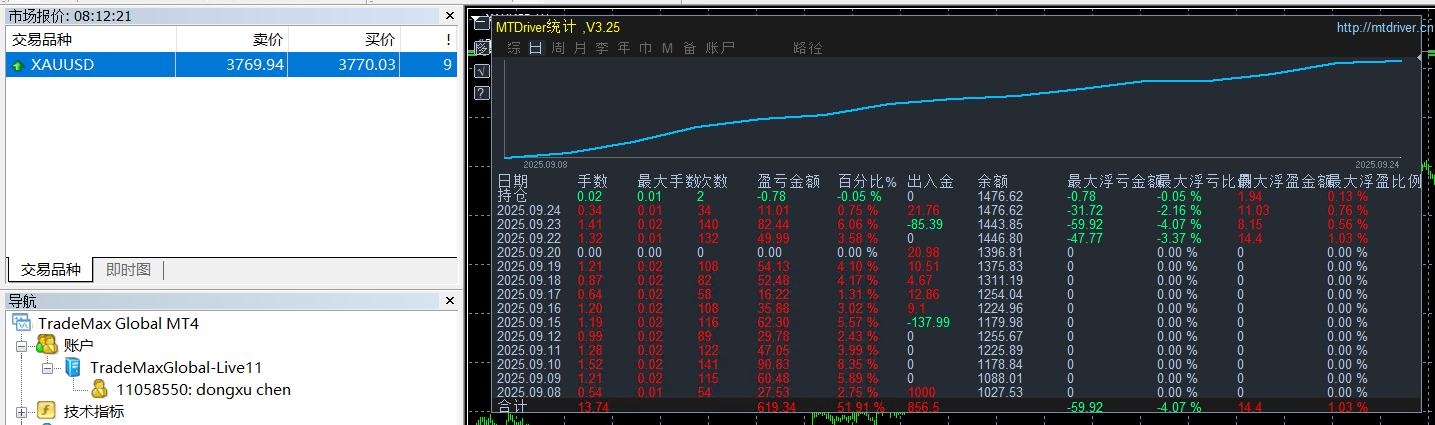This screenshot has height=425, width=1435.
Task: Expand the 技术指标 tree node
Action: click(x=22, y=411)
